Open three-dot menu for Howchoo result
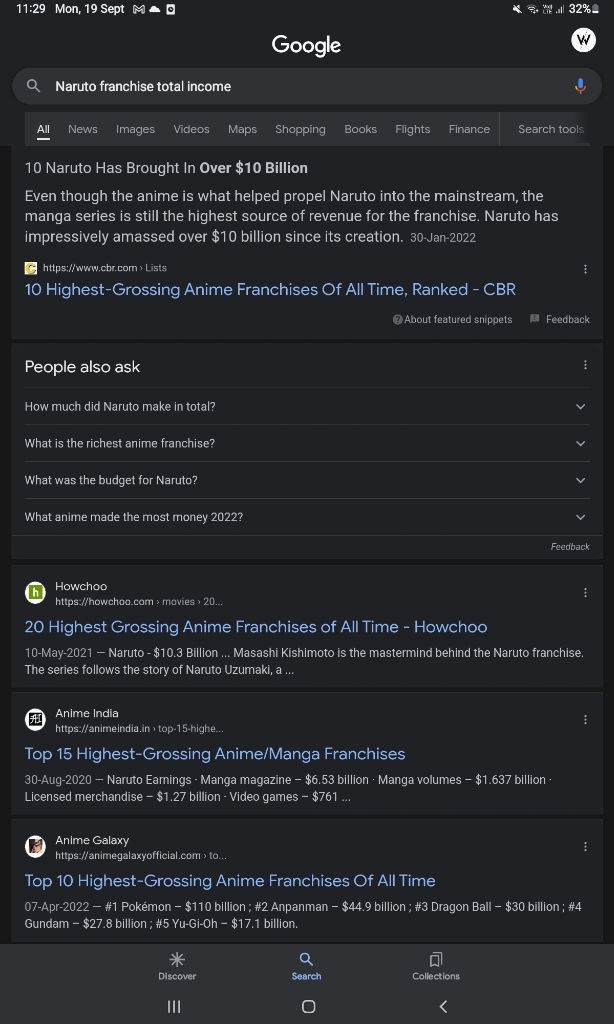The image size is (614, 1024). coord(585,593)
